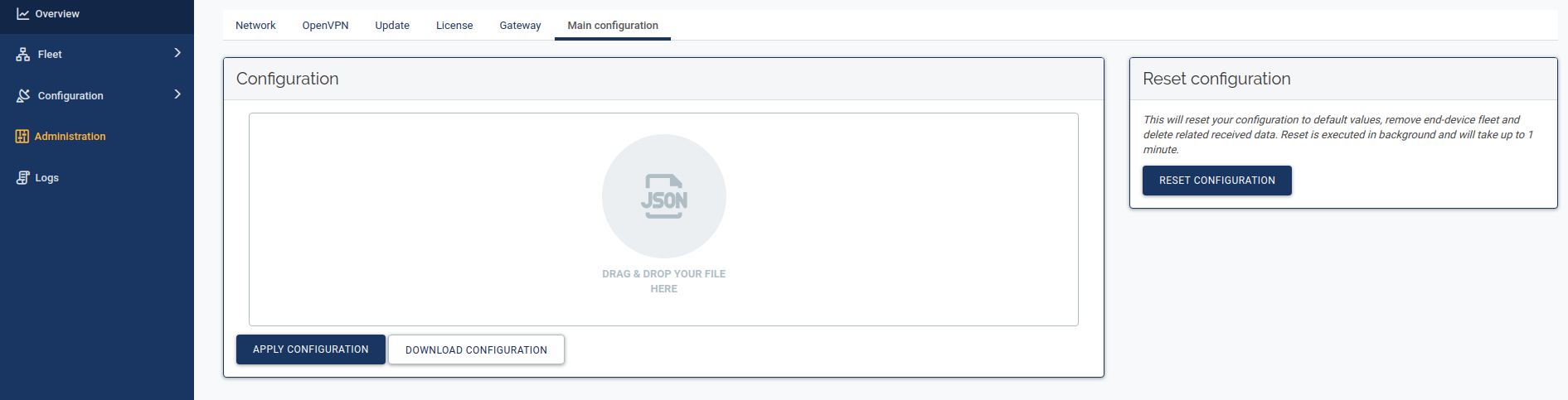Image resolution: width=1568 pixels, height=400 pixels.
Task: Click the Fleet network hierarchy icon
Action: [x=23, y=55]
